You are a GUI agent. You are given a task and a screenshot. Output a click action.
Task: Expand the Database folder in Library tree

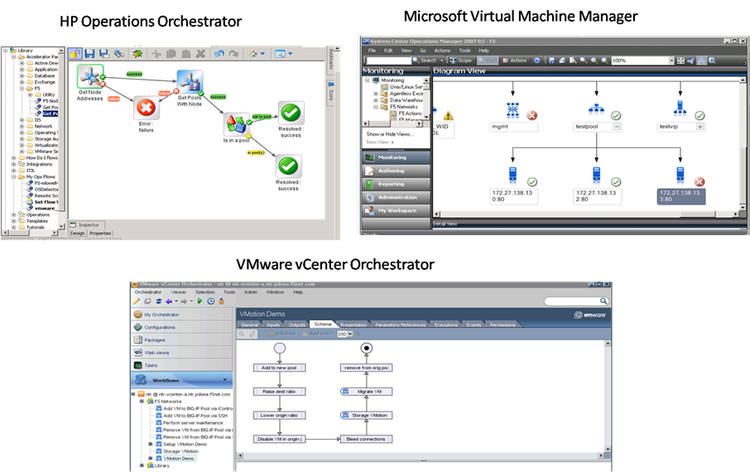click(22, 76)
